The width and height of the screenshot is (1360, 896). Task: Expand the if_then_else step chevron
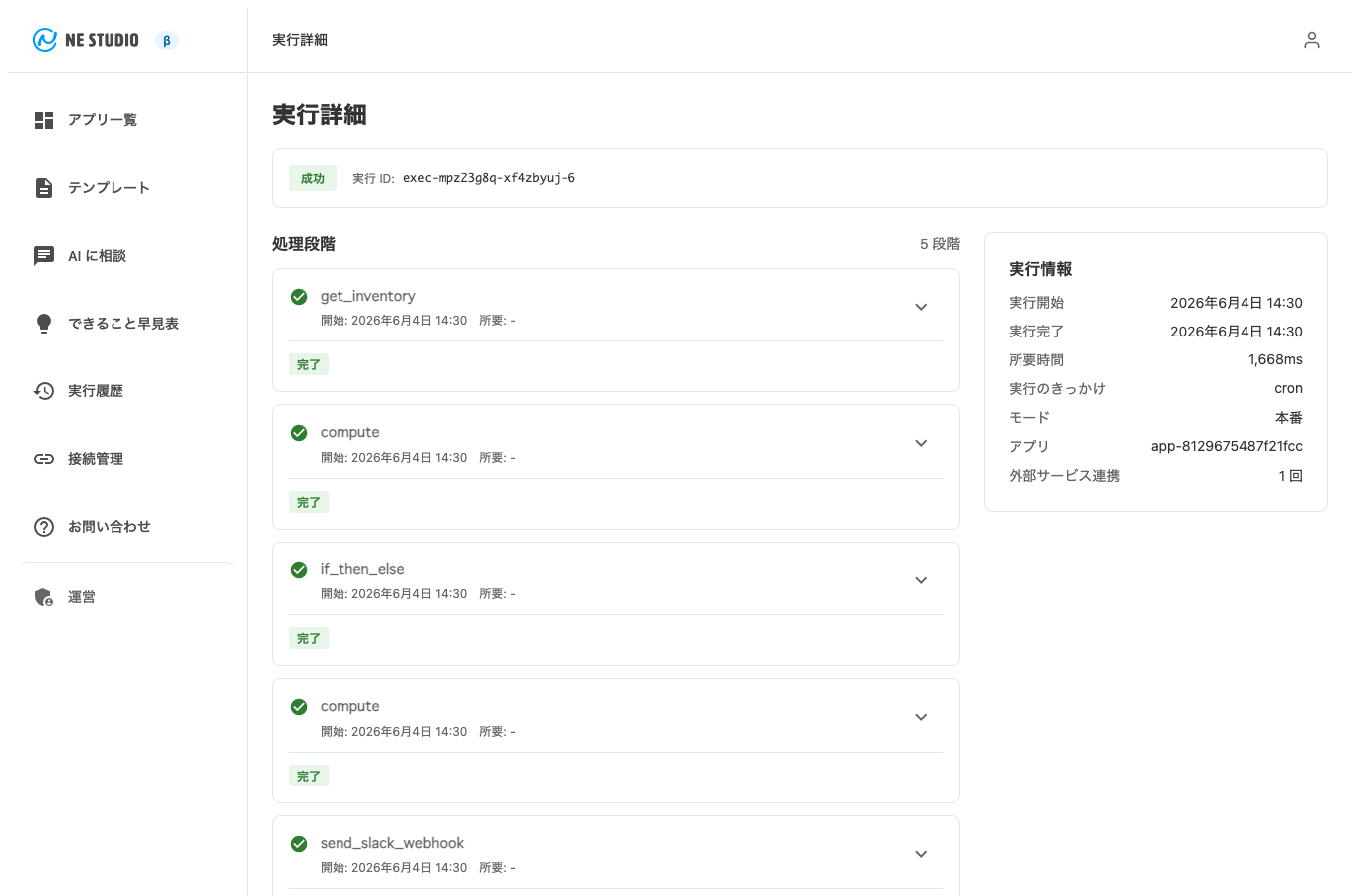pyautogui.click(x=921, y=580)
